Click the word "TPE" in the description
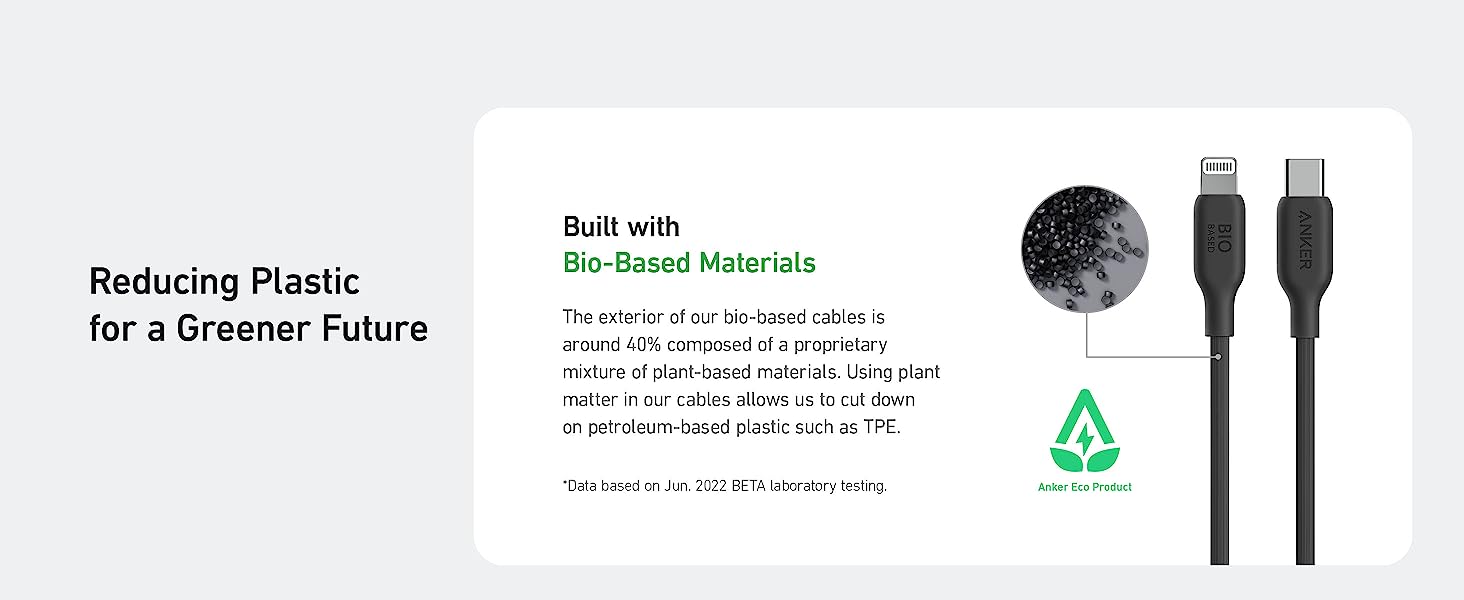1464x600 pixels. tap(880, 427)
